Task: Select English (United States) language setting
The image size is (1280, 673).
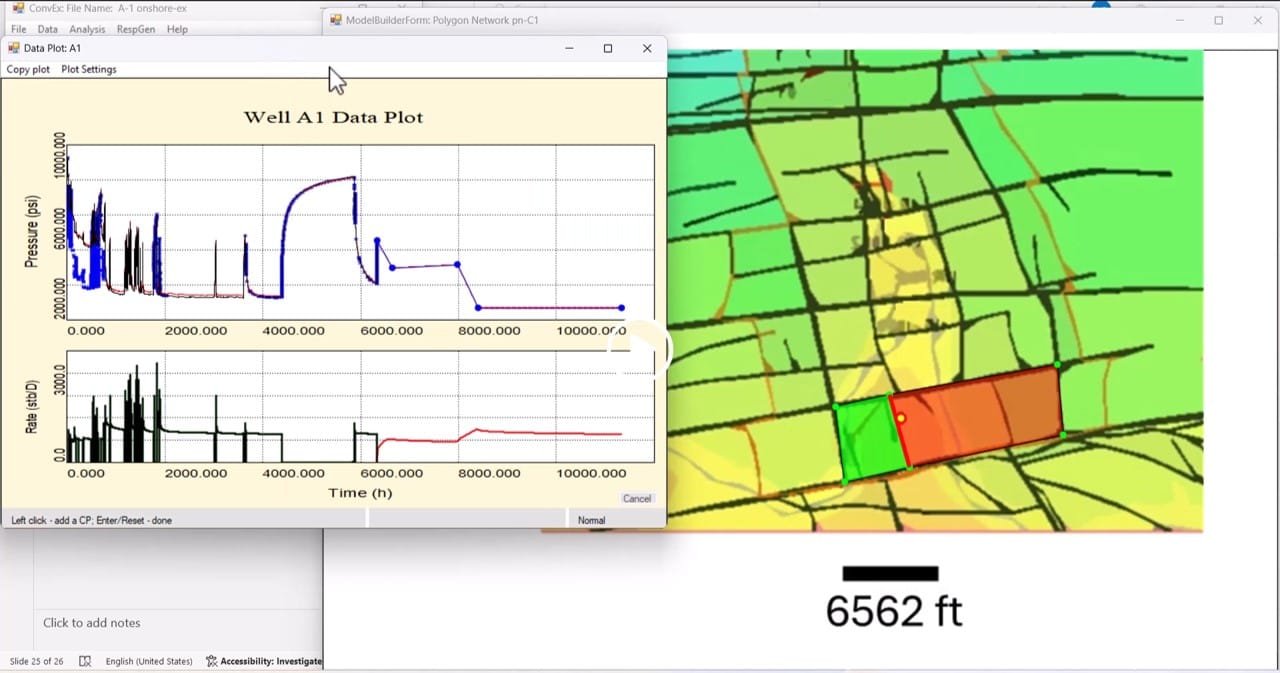Action: pyautogui.click(x=148, y=661)
